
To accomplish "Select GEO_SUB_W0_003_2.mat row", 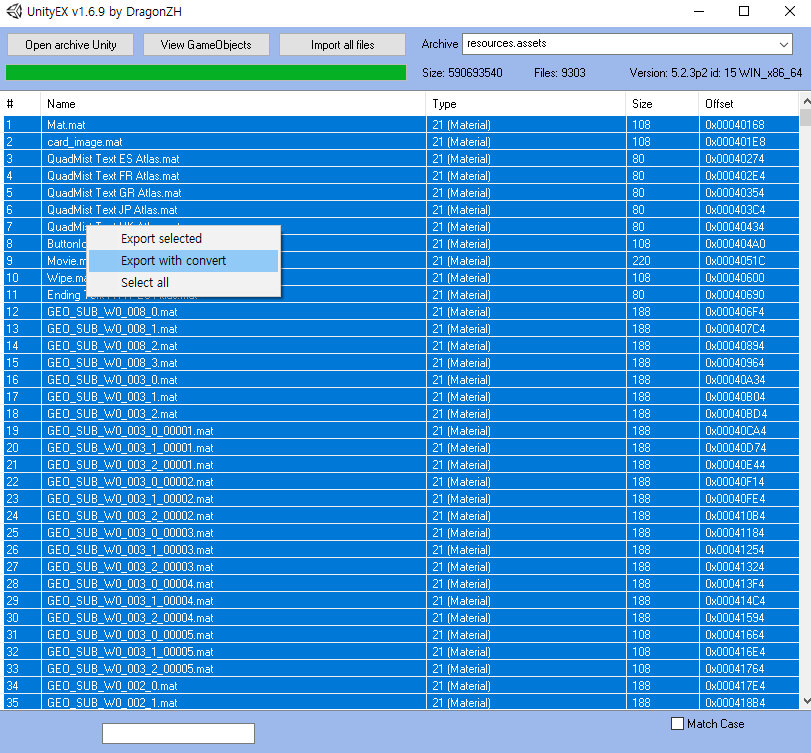I will 401,414.
